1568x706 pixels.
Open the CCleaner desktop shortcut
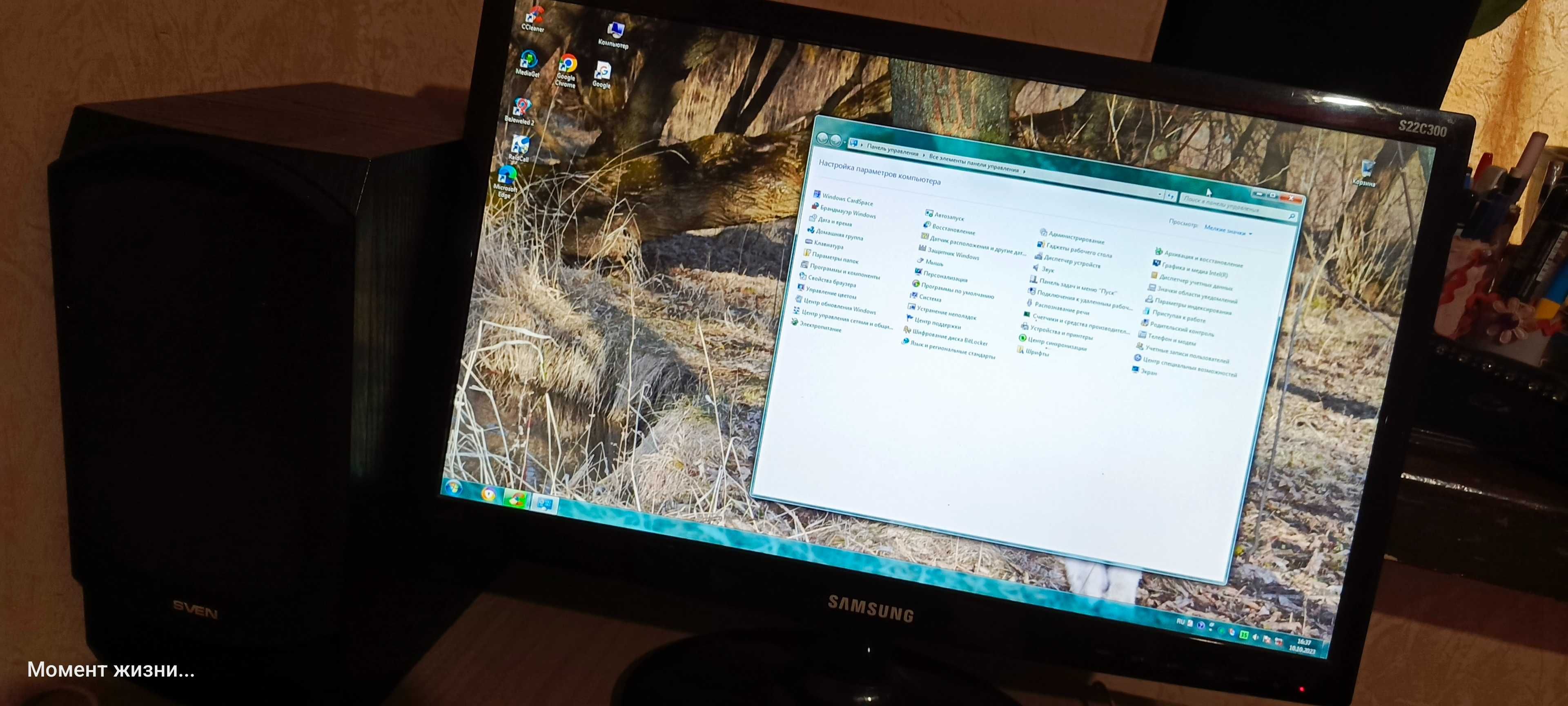533,19
